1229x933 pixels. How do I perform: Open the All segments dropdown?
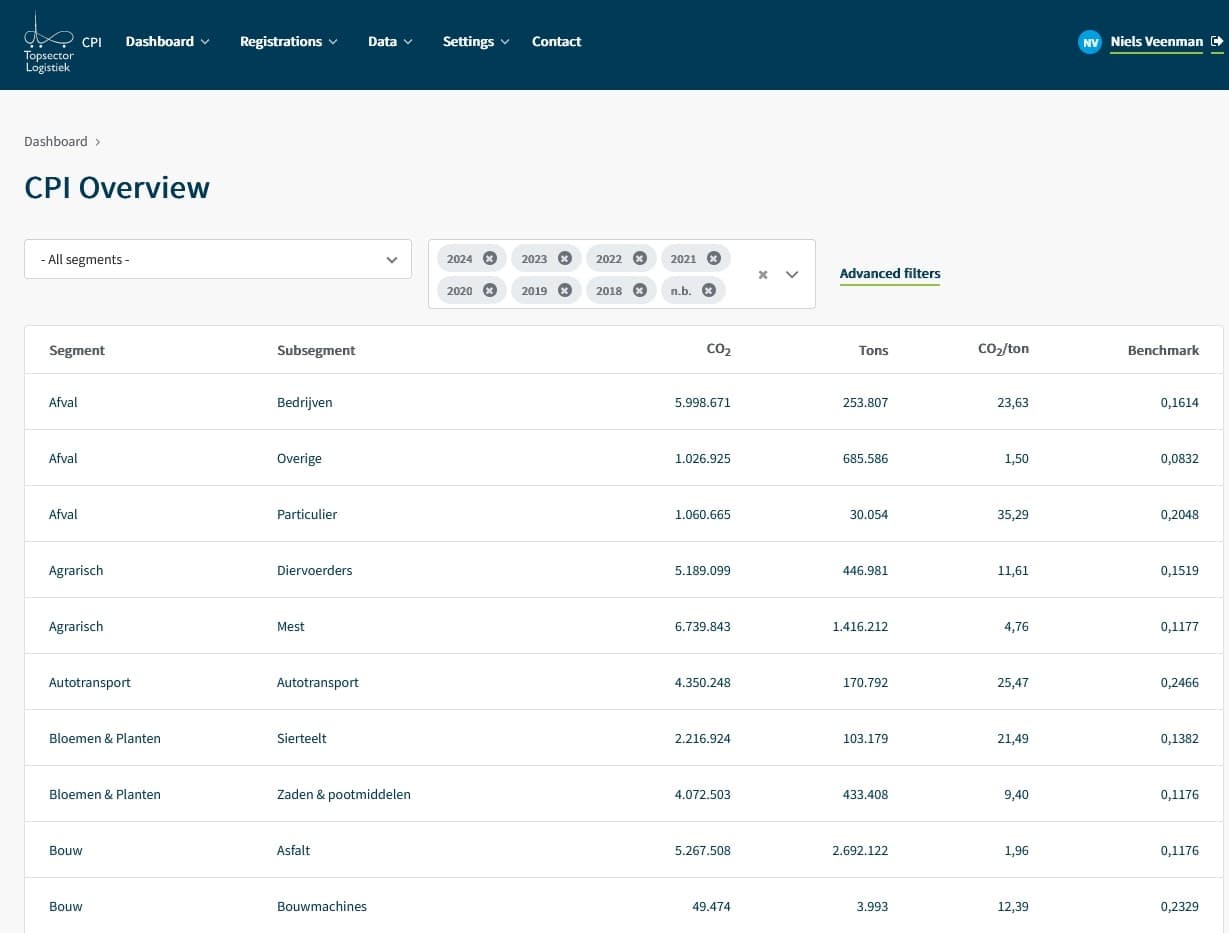[x=218, y=259]
